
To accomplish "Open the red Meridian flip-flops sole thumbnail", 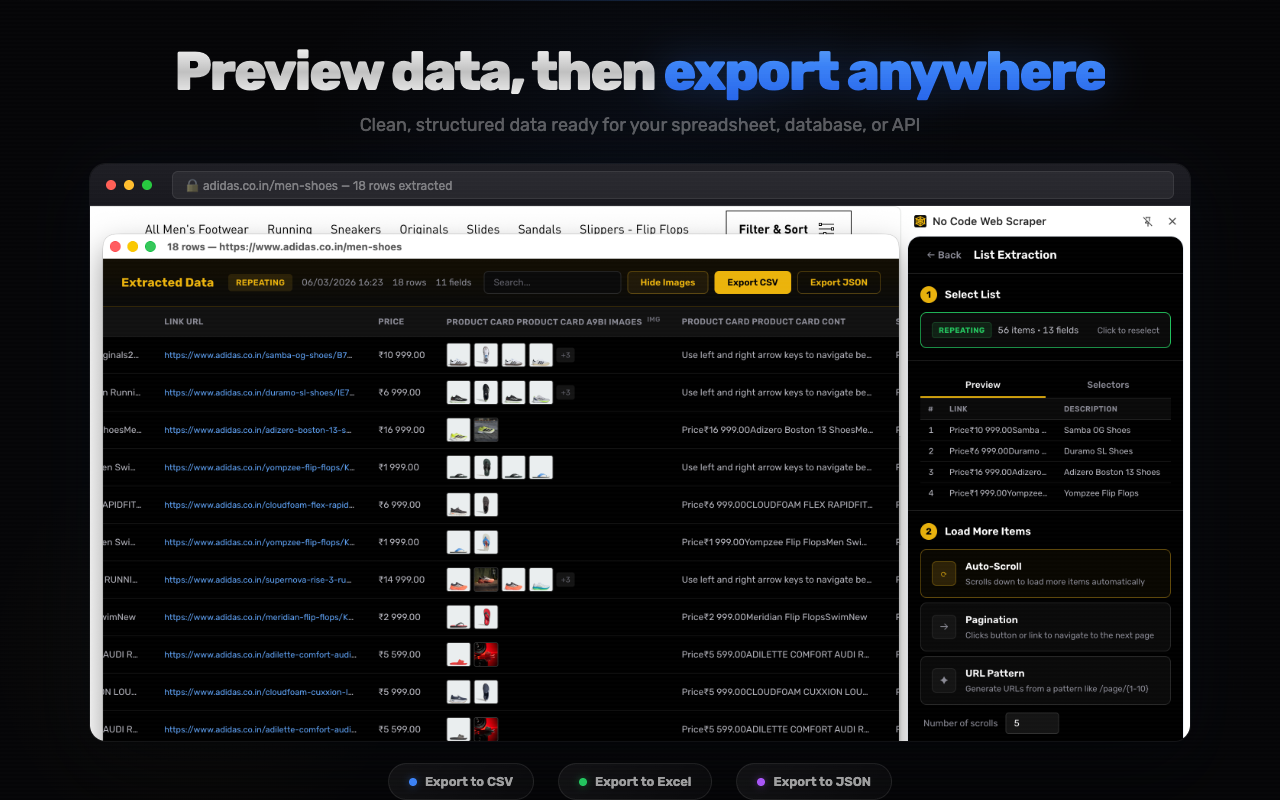I will click(x=485, y=617).
